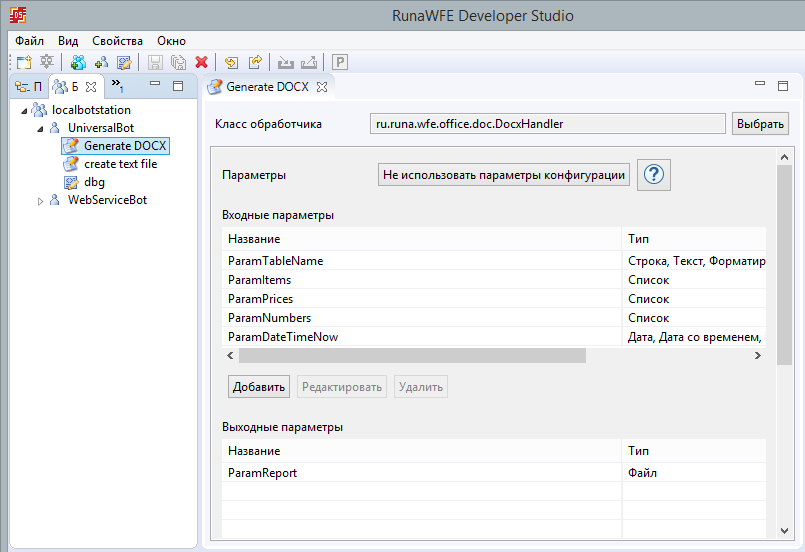Click the new bot station icon with green plus
The width and height of the screenshot is (805, 552).
(78, 62)
